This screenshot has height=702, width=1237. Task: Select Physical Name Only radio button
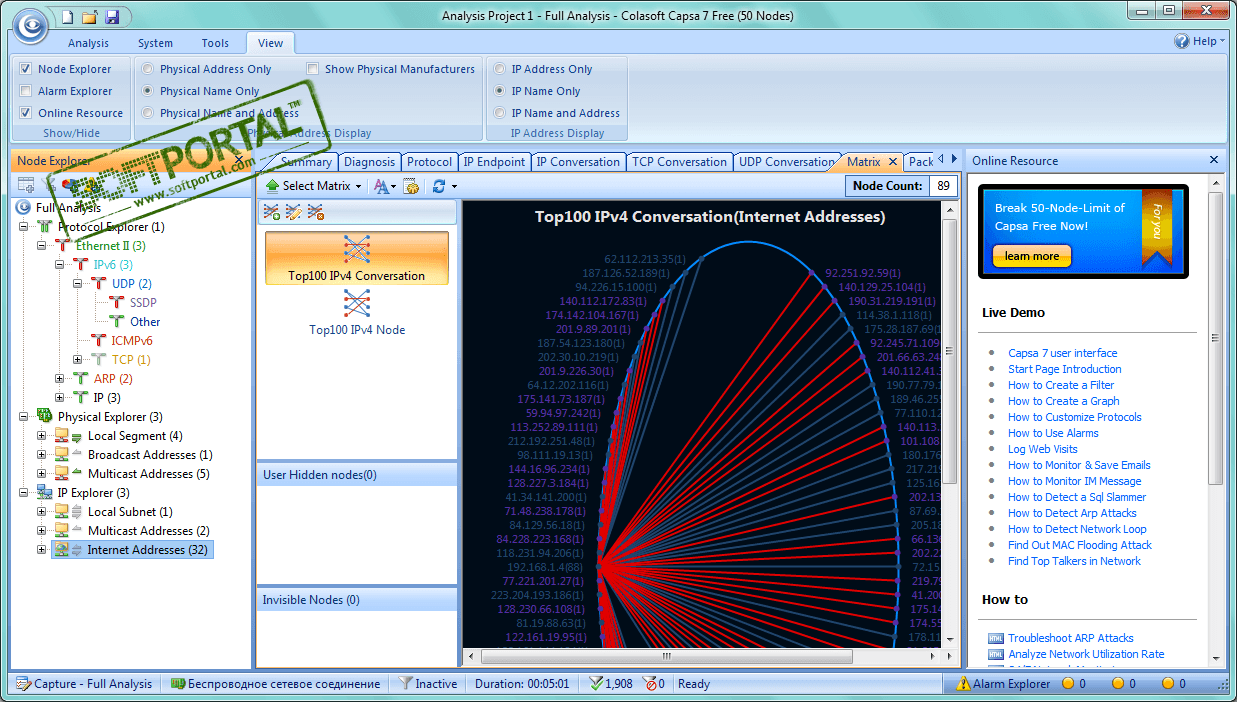tap(148, 91)
